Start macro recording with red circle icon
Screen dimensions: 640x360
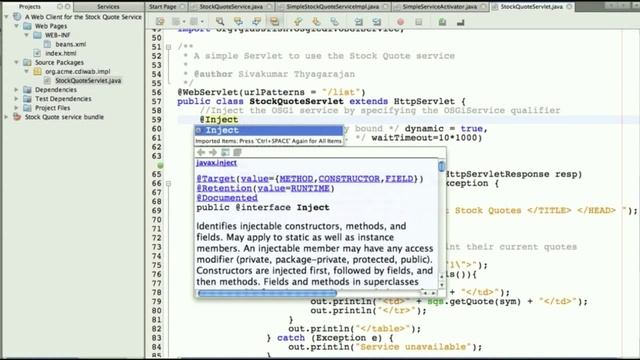(x=400, y=22)
